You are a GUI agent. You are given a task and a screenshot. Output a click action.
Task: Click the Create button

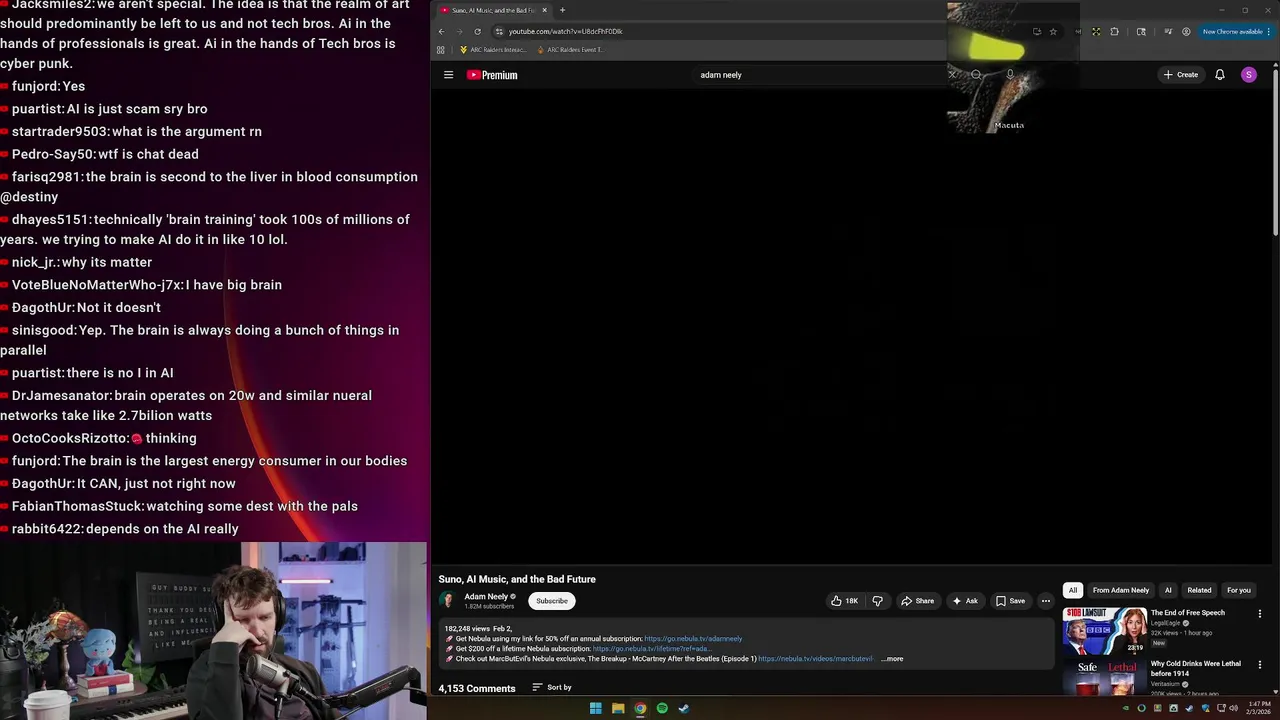coord(1180,75)
